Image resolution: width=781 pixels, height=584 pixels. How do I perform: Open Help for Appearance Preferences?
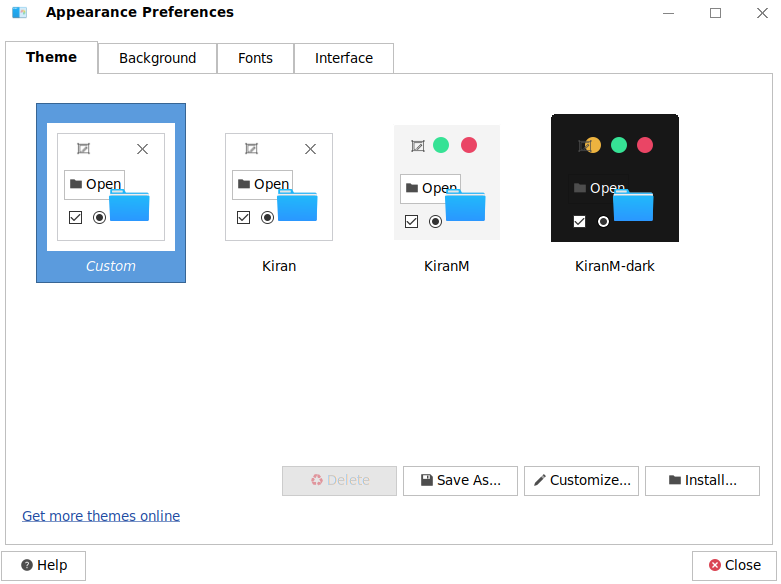pos(44,565)
